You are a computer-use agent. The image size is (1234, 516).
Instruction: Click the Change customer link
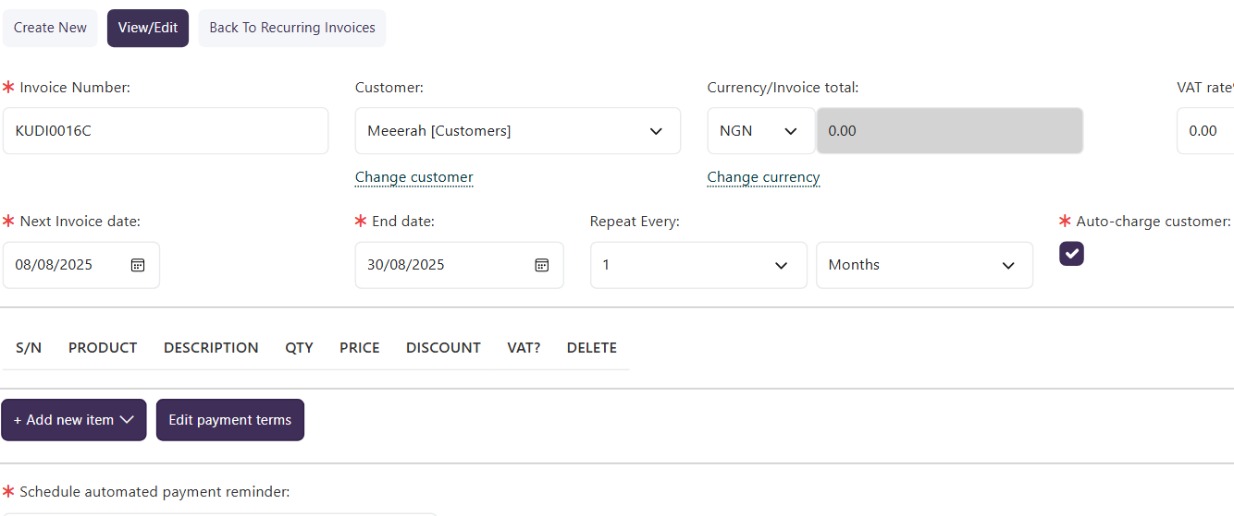414,177
